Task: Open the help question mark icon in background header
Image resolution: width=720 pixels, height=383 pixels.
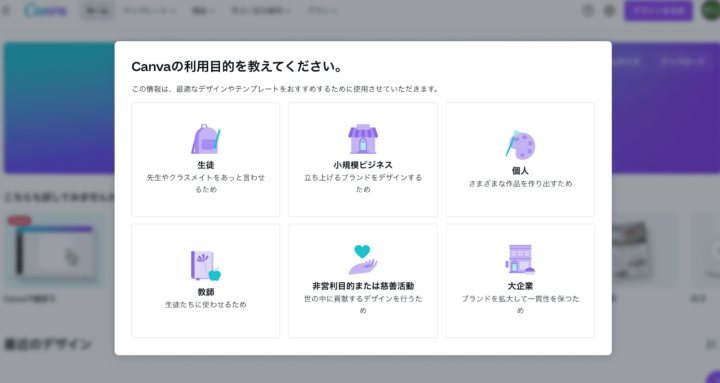Action: (x=588, y=10)
